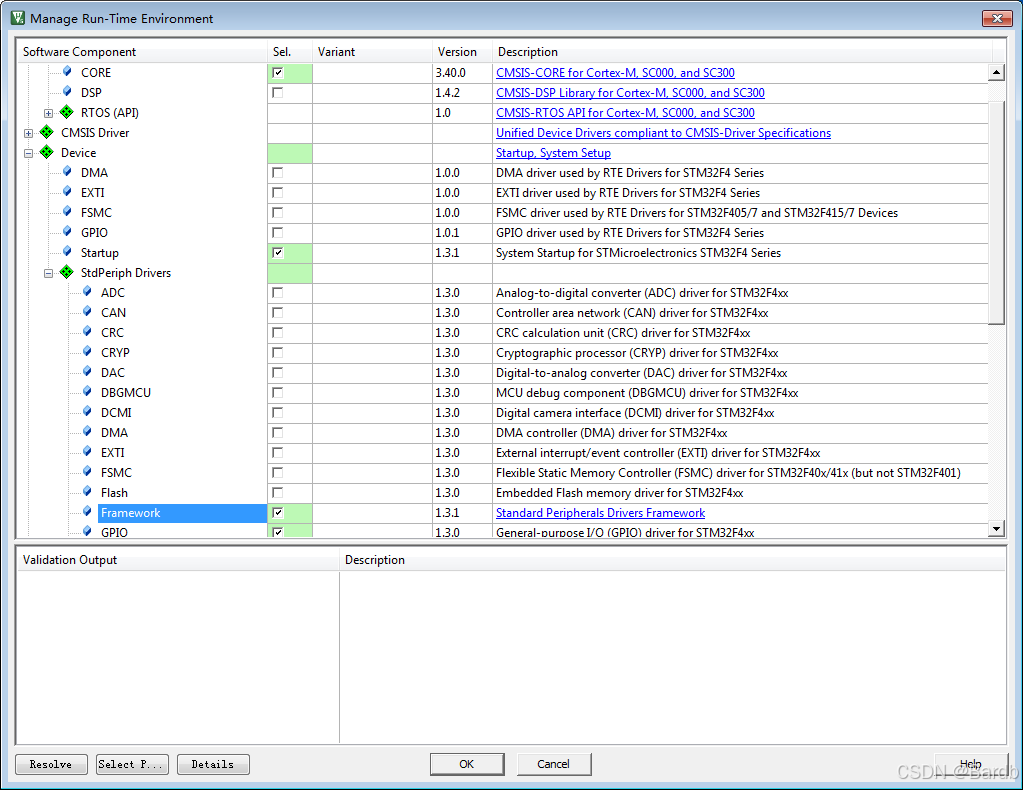Image resolution: width=1023 pixels, height=790 pixels.
Task: Select the DBGMCU tree row label
Action: point(126,393)
